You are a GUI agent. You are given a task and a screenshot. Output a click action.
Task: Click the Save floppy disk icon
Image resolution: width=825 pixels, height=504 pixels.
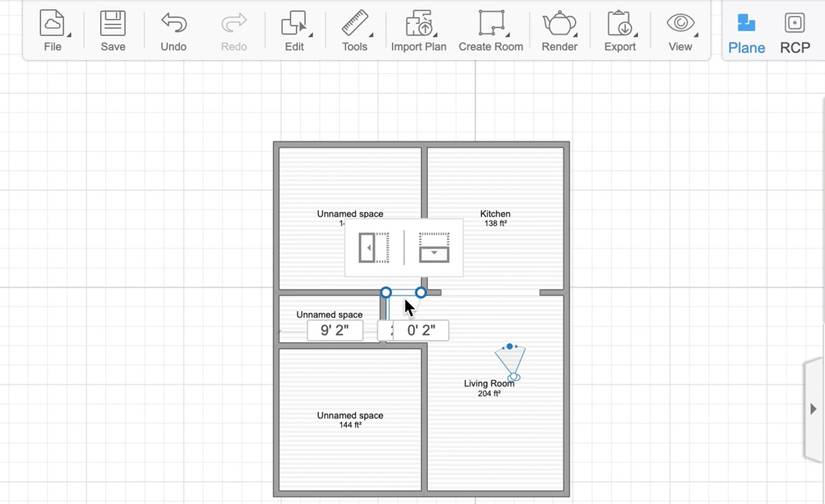coord(113,24)
